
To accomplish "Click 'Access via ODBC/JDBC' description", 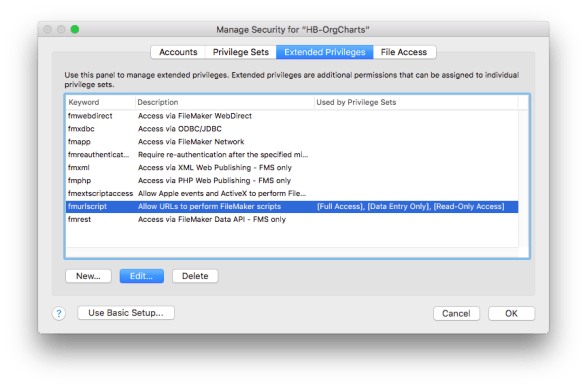I will 180,129.
